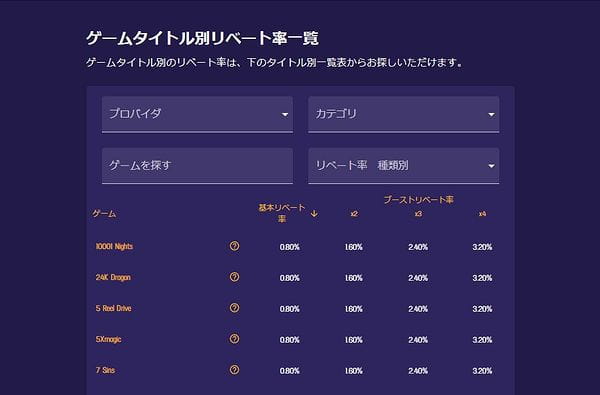Viewport: 600px width, 395px height.
Task: Expand the カテゴリ dropdown
Action: (404, 114)
